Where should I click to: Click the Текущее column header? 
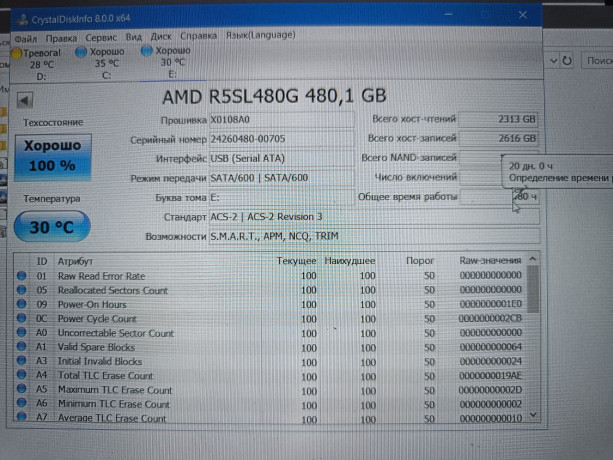click(x=296, y=261)
